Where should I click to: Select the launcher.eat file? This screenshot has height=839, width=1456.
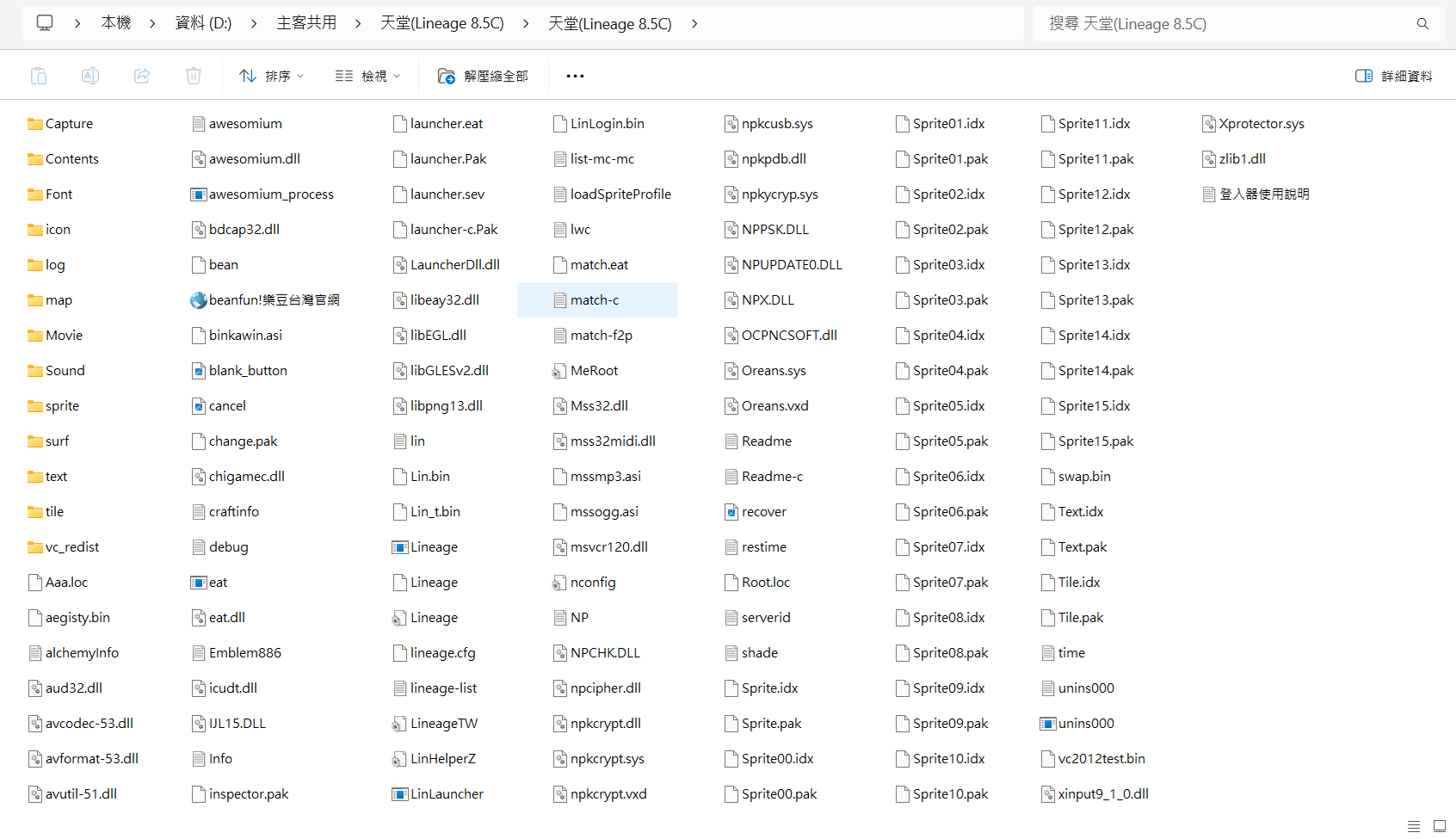pyautogui.click(x=437, y=124)
